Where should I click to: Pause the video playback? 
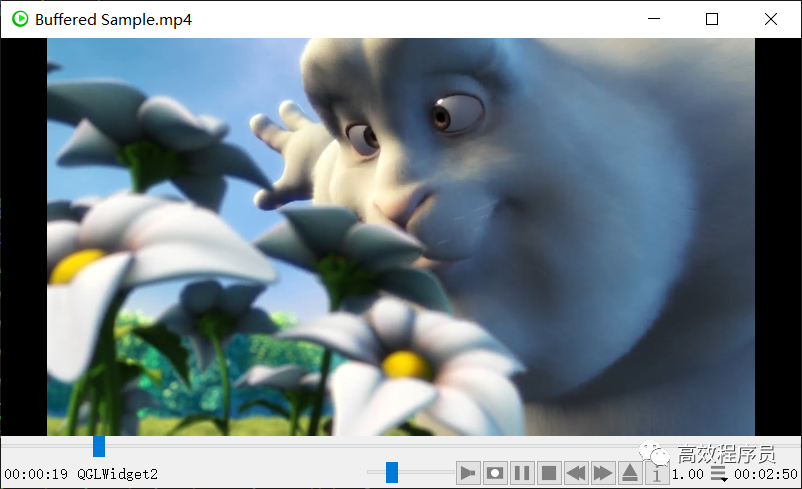tap(522, 473)
